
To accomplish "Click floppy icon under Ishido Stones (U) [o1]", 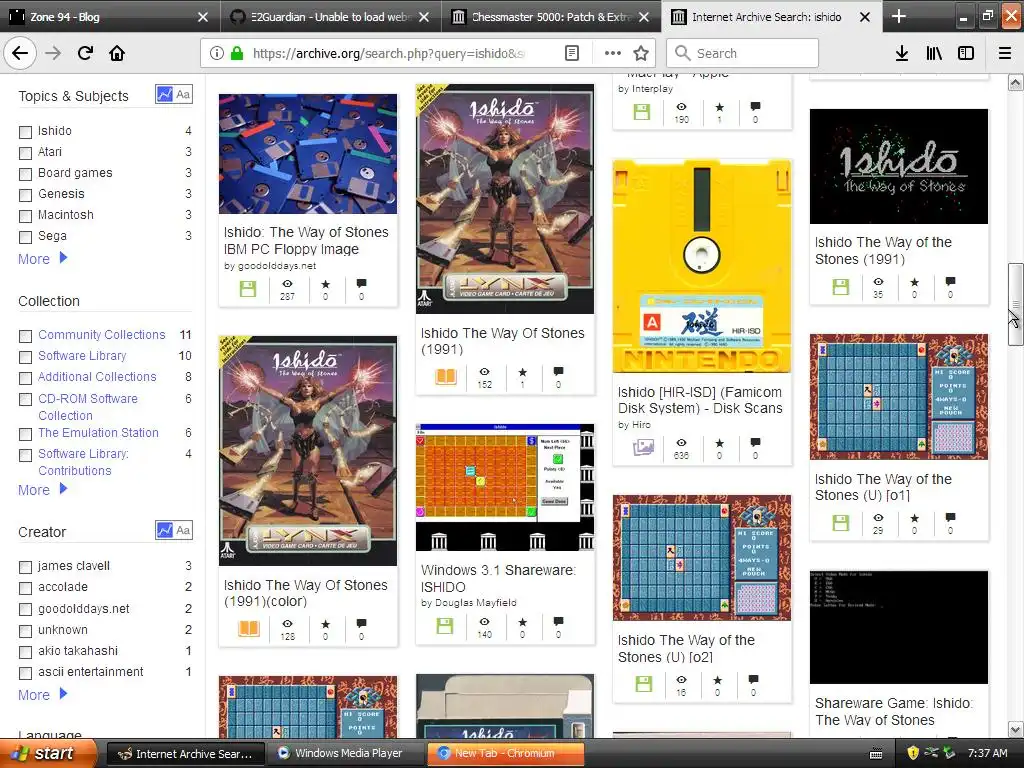I will click(x=840, y=523).
